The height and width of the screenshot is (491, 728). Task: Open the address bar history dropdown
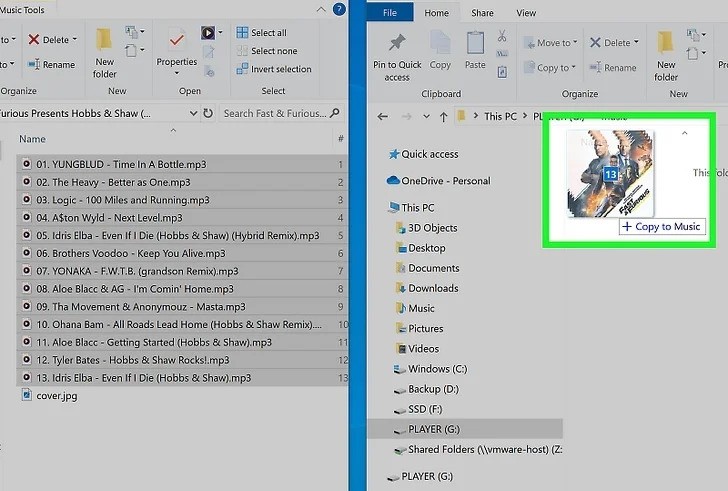(193, 113)
